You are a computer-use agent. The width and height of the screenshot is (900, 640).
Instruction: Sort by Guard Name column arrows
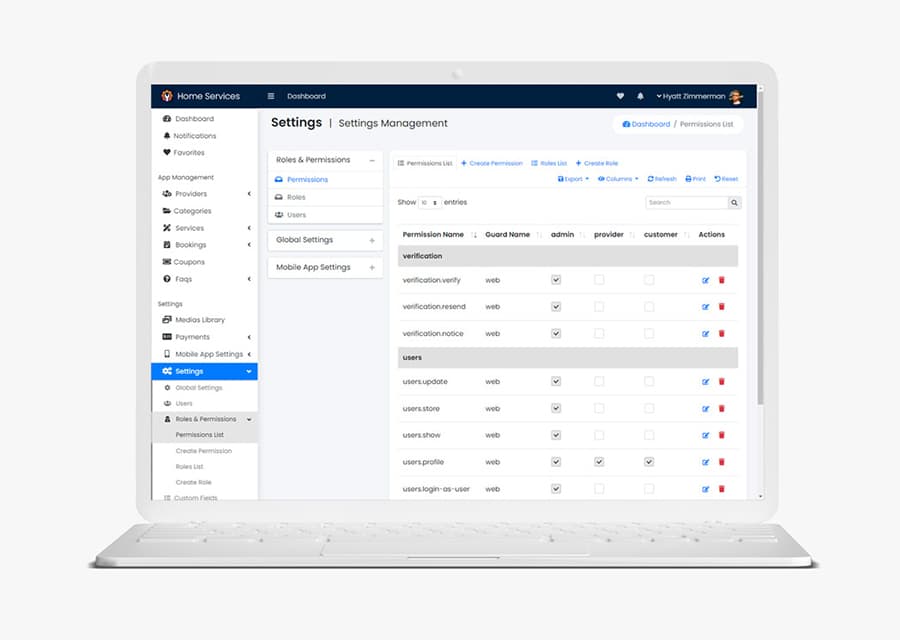pos(539,235)
